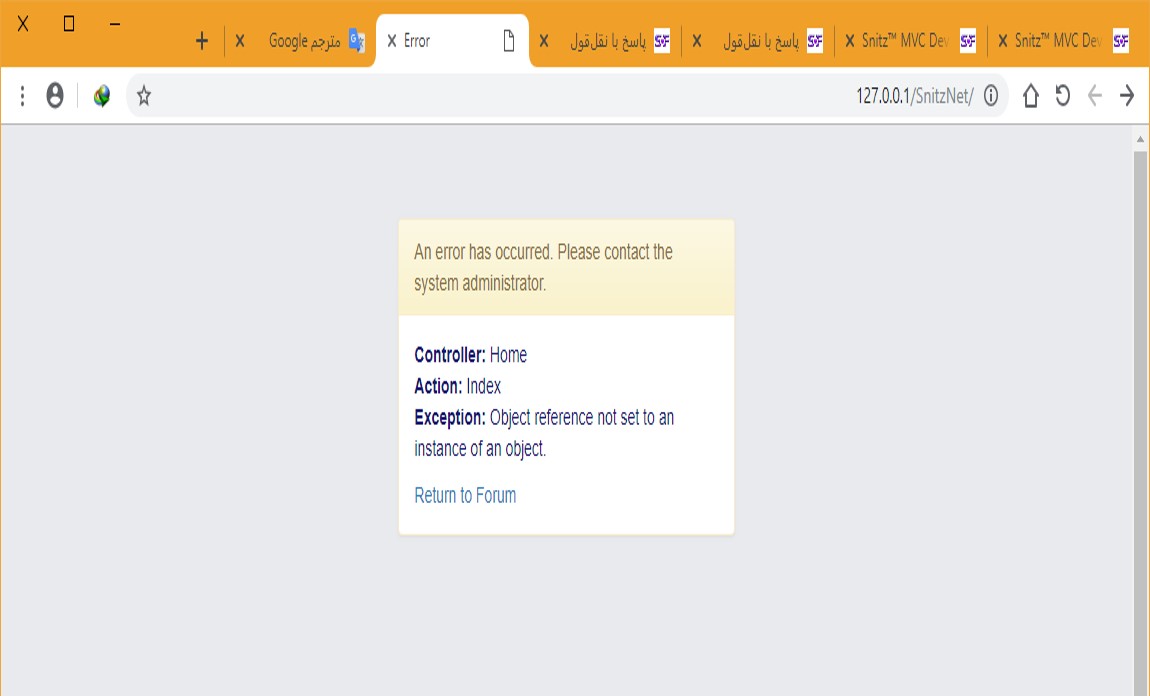1150x696 pixels.
Task: Bookmark this page with the star icon
Action: tap(144, 96)
